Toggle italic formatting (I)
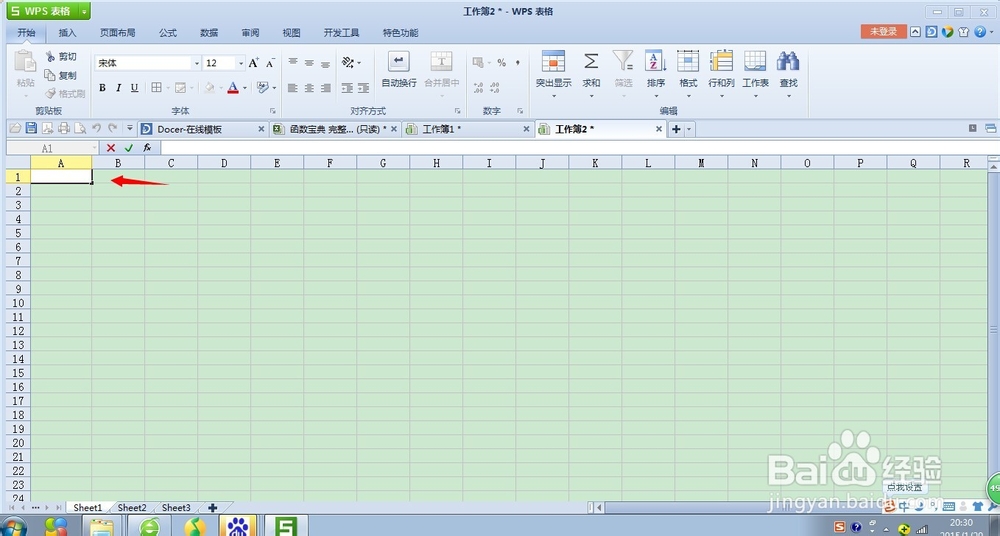The image size is (1000, 536). coord(118,88)
